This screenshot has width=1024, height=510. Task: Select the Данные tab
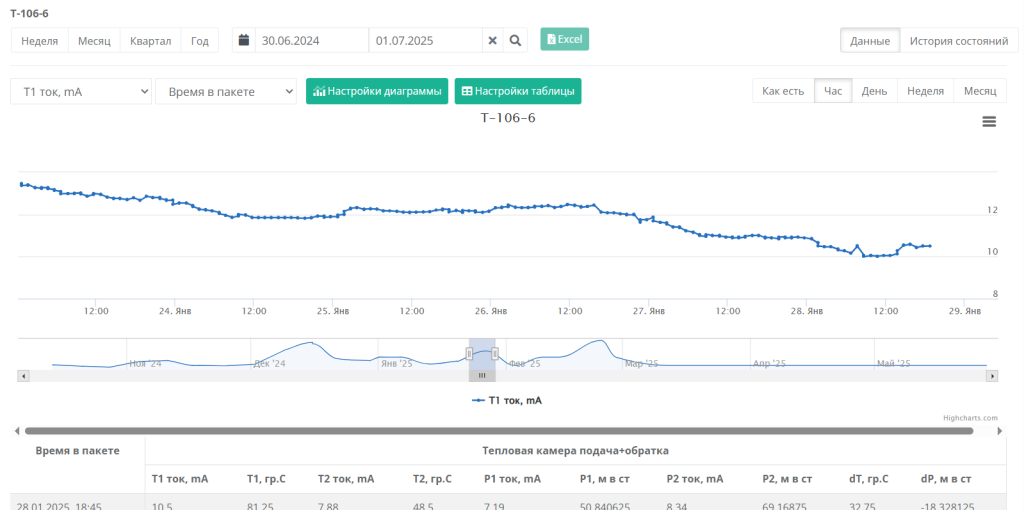tap(870, 41)
